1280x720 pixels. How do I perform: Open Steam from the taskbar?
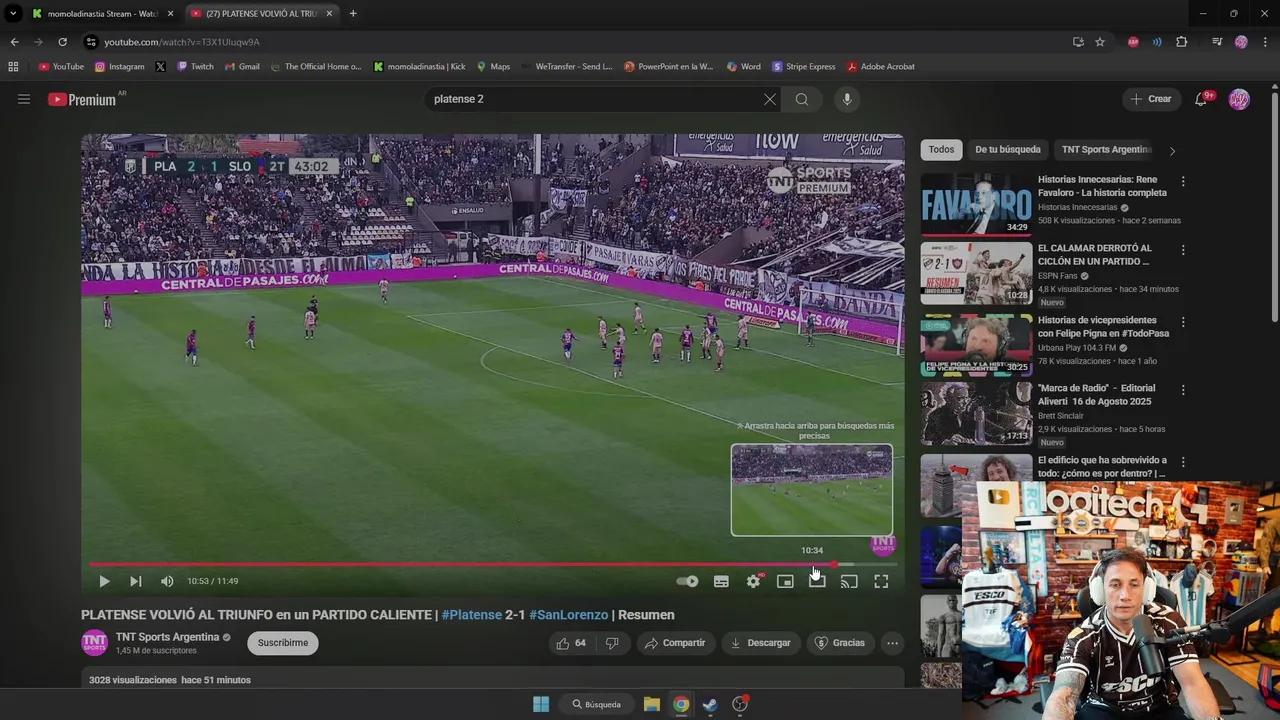click(x=710, y=704)
